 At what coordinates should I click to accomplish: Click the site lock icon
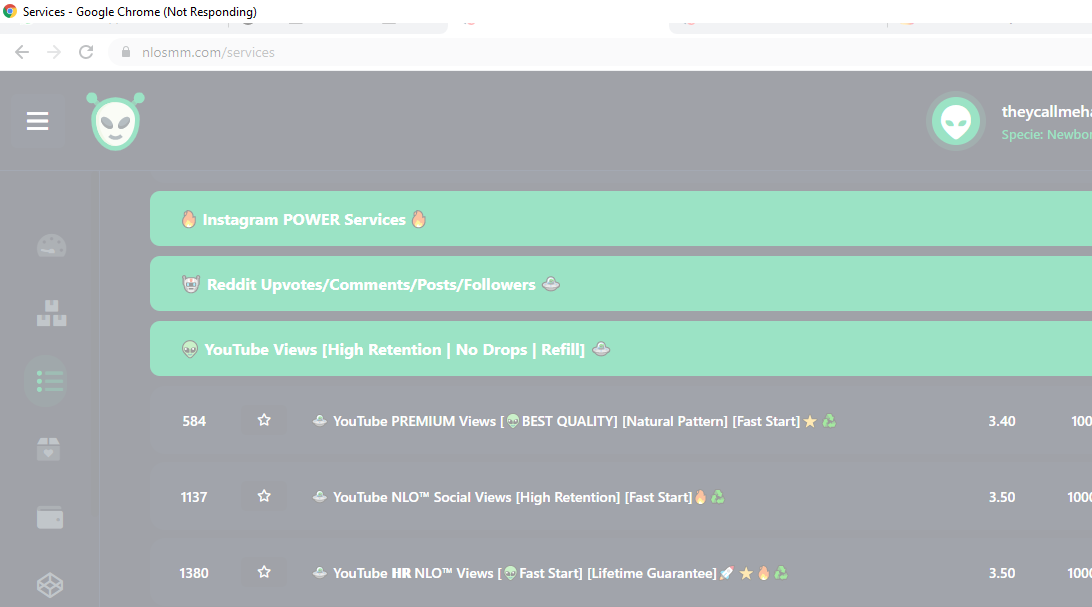click(125, 52)
